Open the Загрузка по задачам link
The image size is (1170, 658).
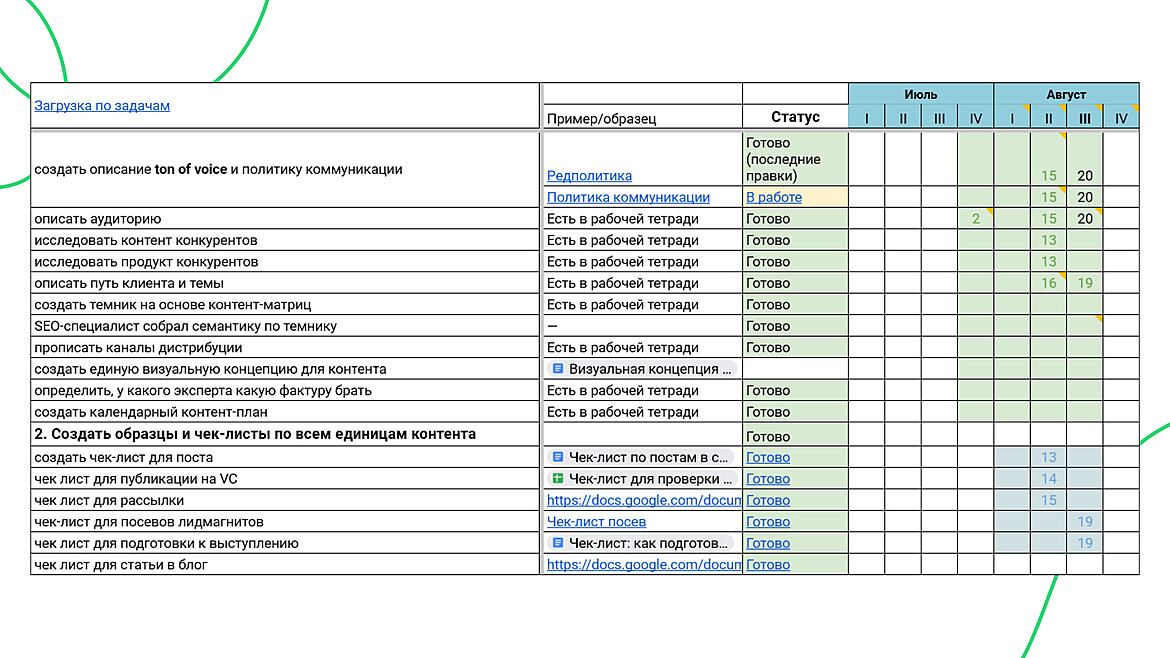(x=102, y=105)
